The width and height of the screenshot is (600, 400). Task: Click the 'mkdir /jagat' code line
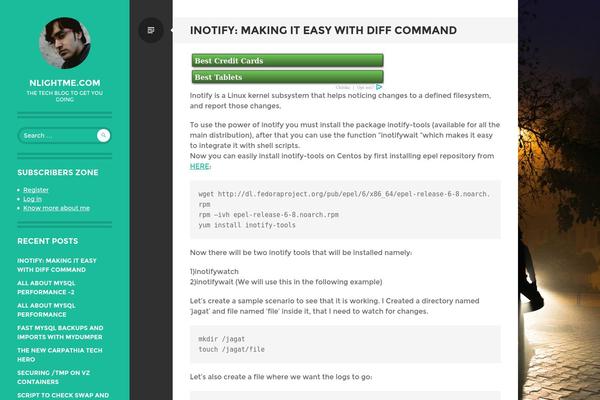[x=222, y=339]
